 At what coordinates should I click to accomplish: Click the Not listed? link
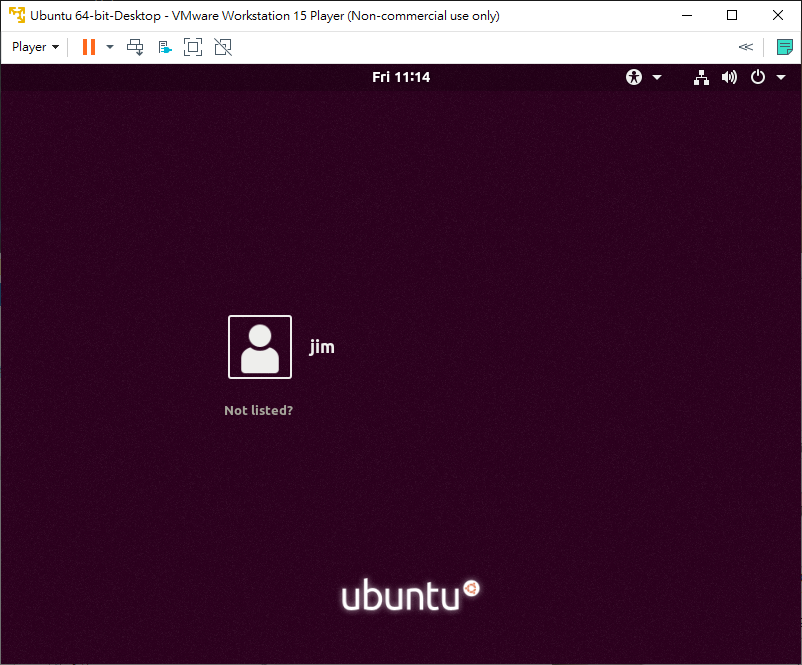(258, 410)
